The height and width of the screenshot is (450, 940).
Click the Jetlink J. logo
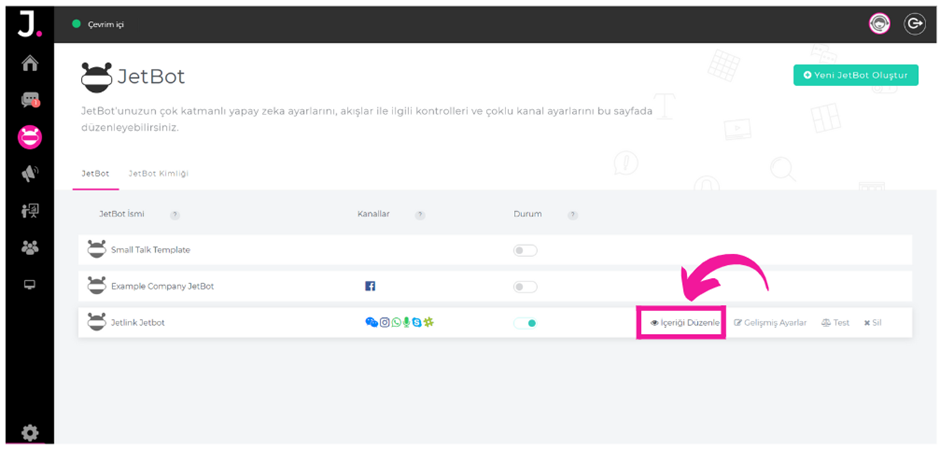29,26
